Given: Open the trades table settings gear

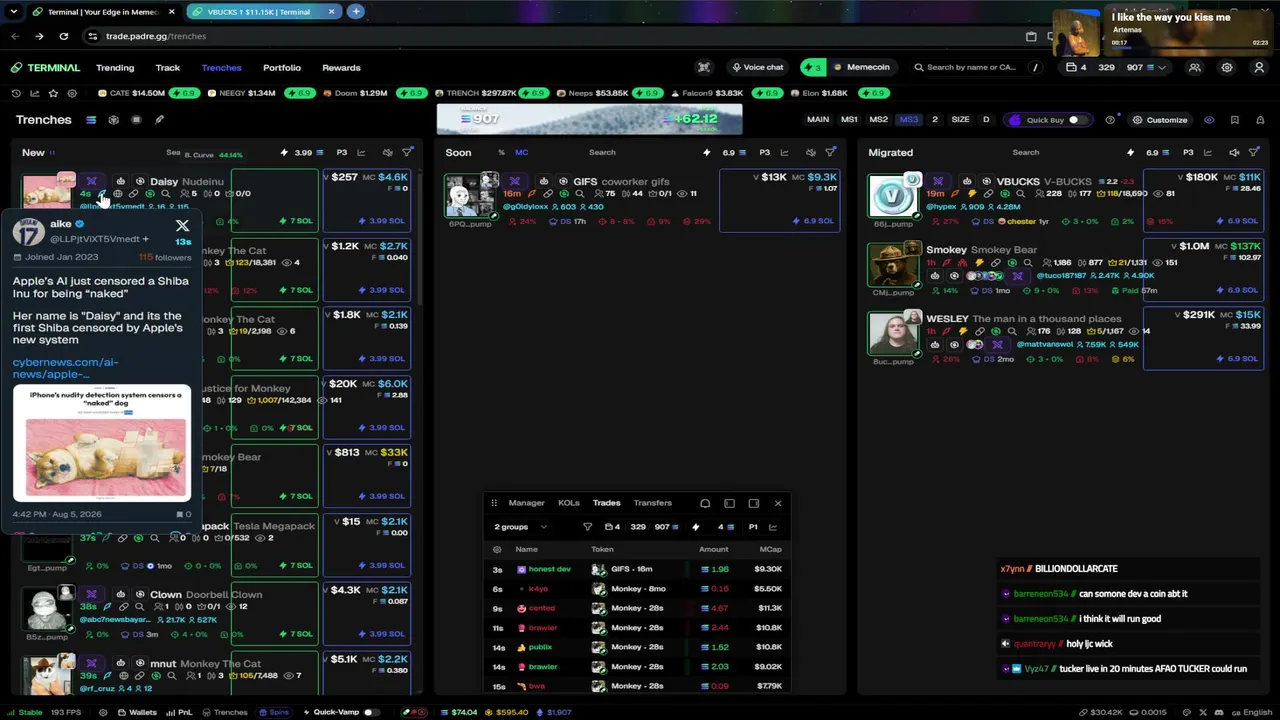Looking at the screenshot, I should [x=497, y=549].
